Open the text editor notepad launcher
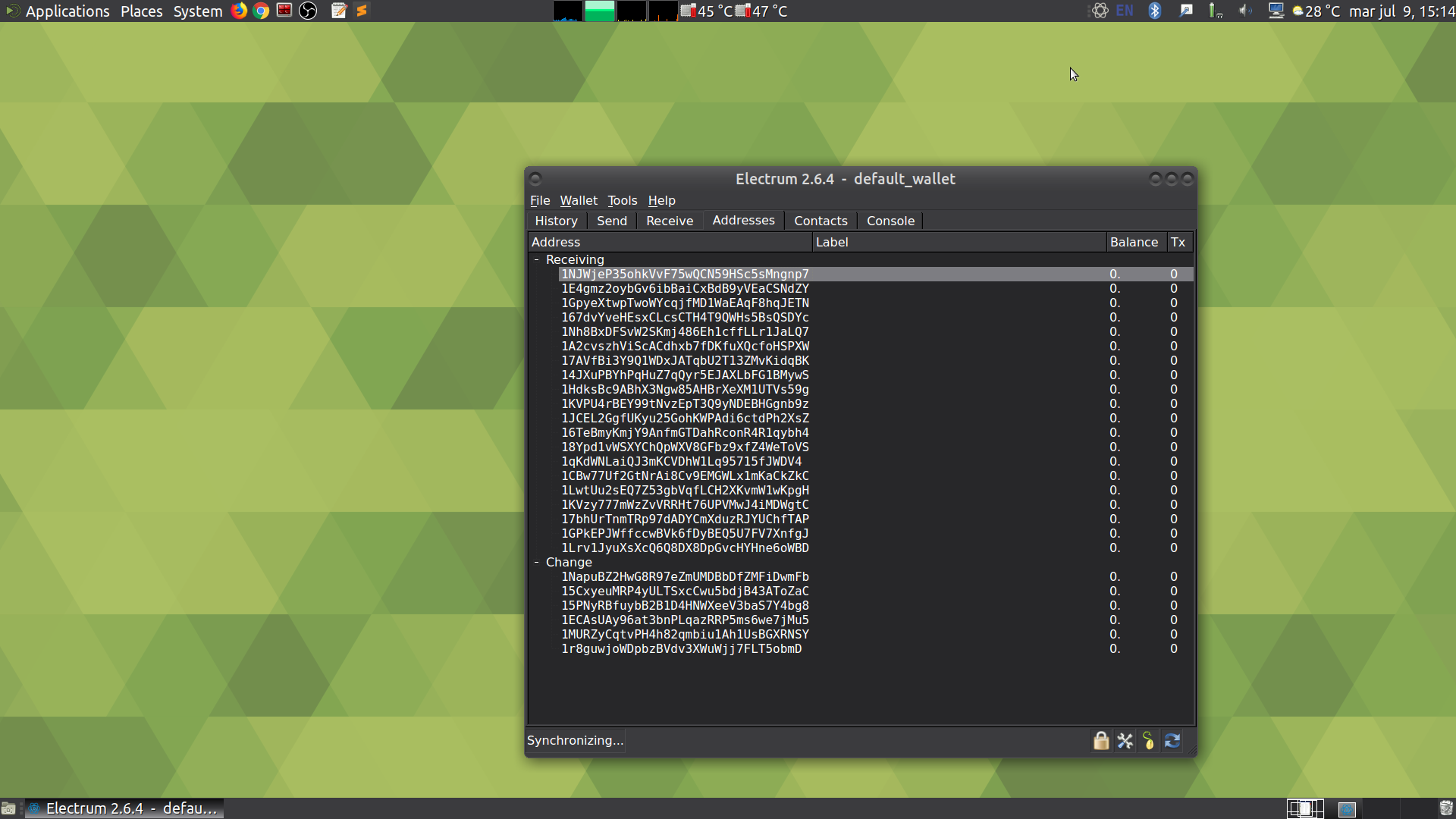 point(339,11)
